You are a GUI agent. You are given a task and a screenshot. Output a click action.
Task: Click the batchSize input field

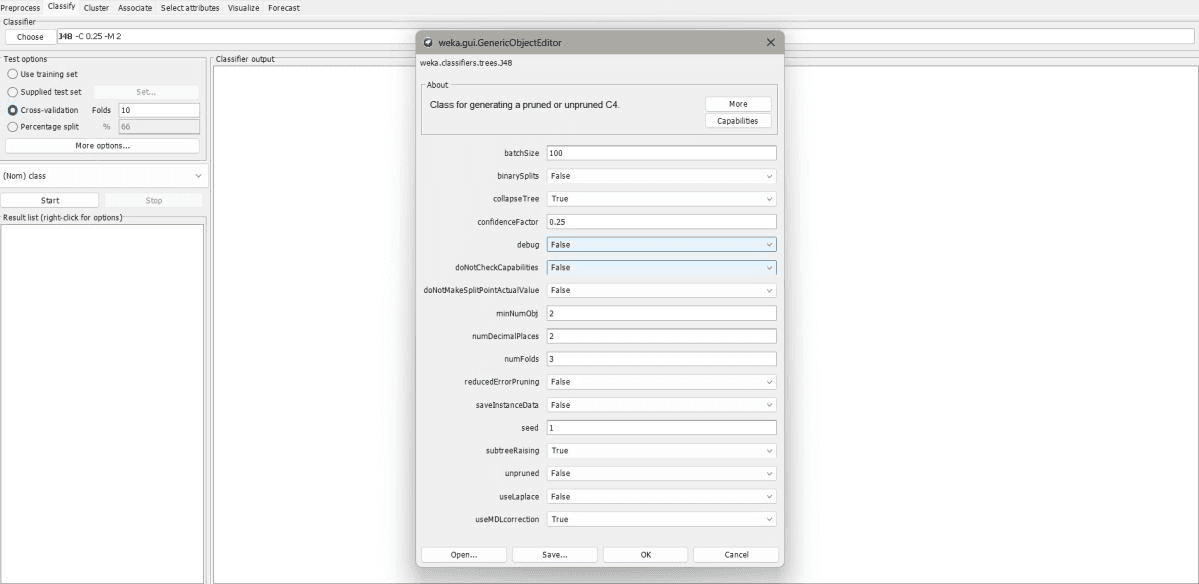point(661,153)
